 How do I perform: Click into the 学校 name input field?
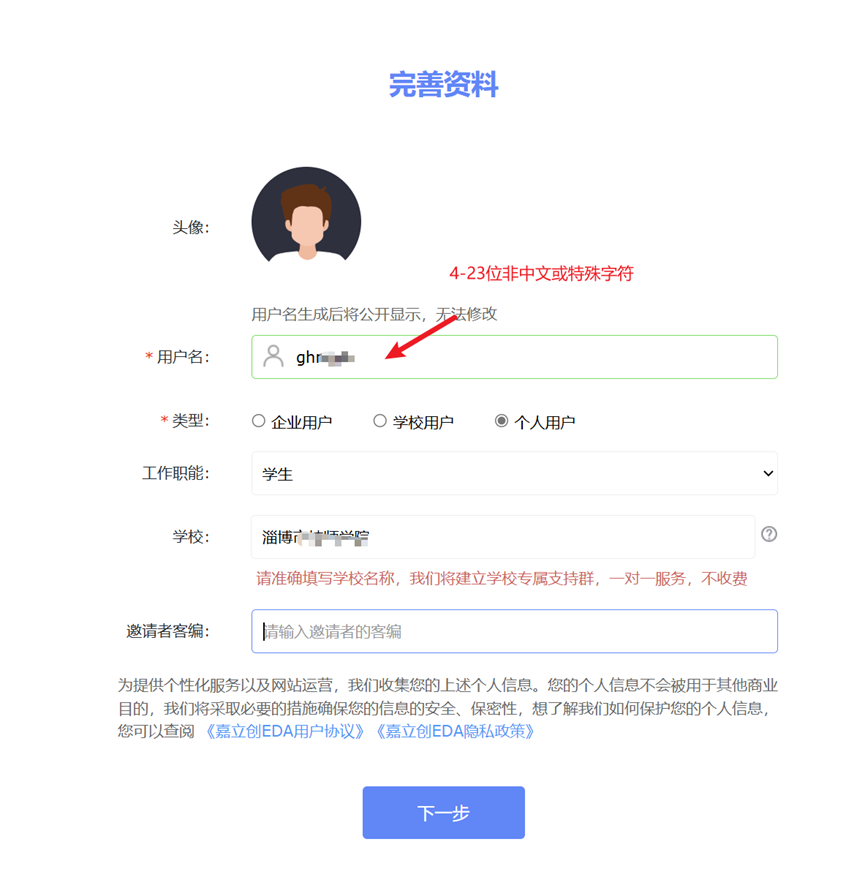[503, 537]
